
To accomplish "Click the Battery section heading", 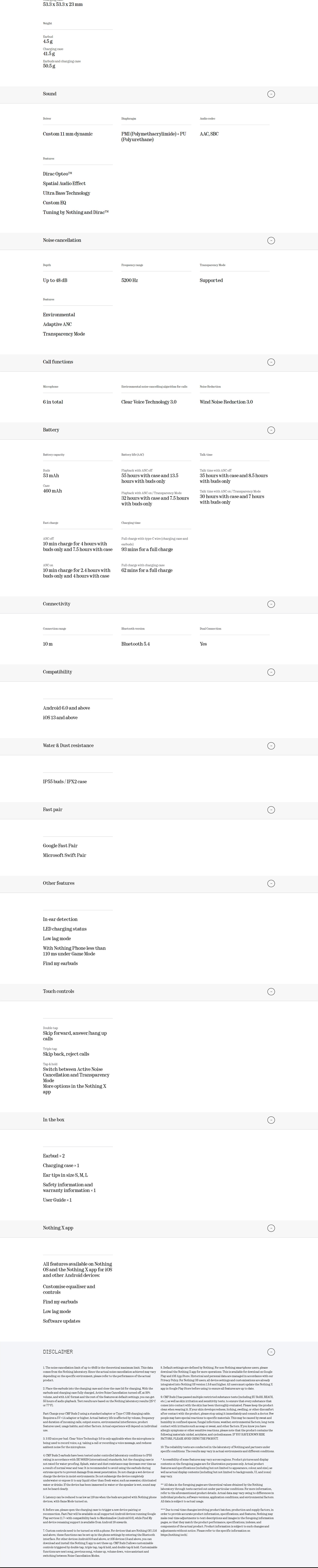I will pos(51,430).
